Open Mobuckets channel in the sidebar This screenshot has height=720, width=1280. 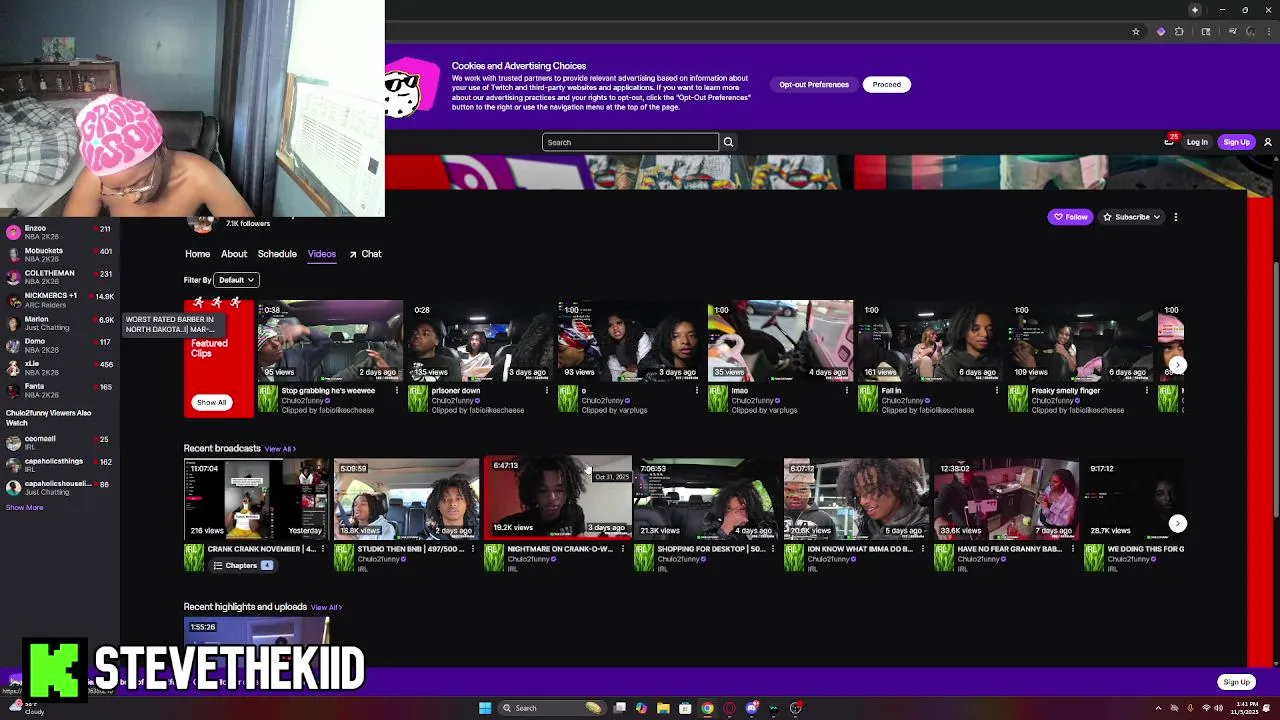tap(59, 255)
